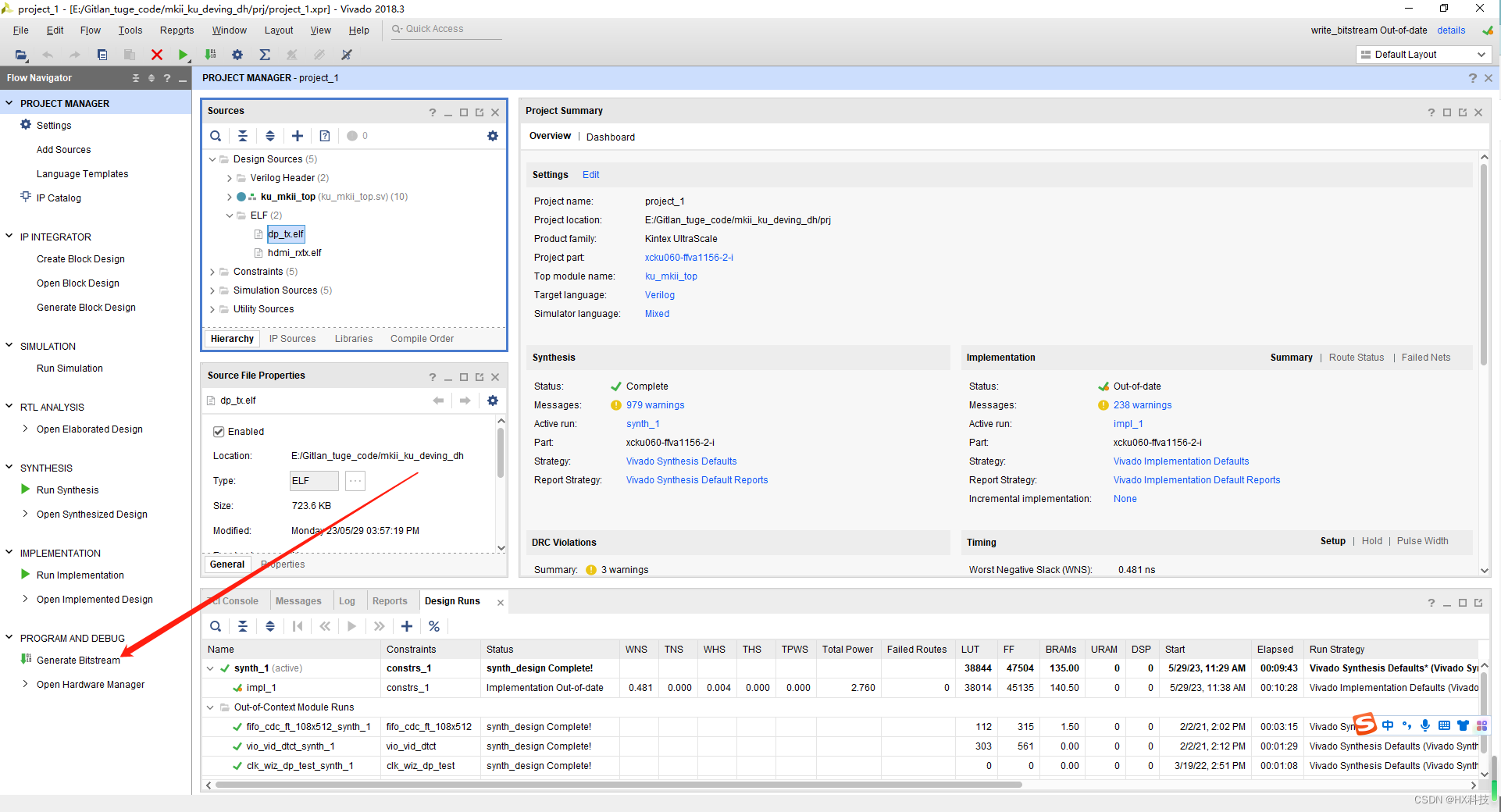Image resolution: width=1501 pixels, height=812 pixels.
Task: Search in the Sources panel
Action: click(x=216, y=136)
